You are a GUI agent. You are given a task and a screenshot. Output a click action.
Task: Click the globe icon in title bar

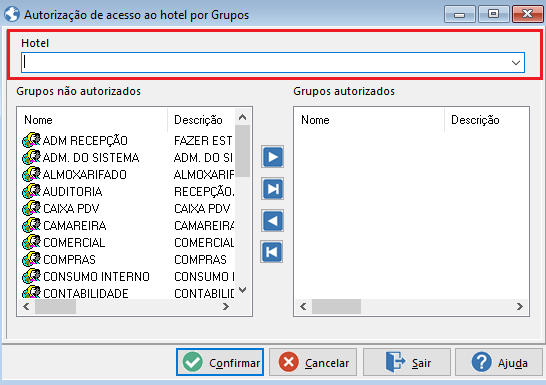(12, 15)
